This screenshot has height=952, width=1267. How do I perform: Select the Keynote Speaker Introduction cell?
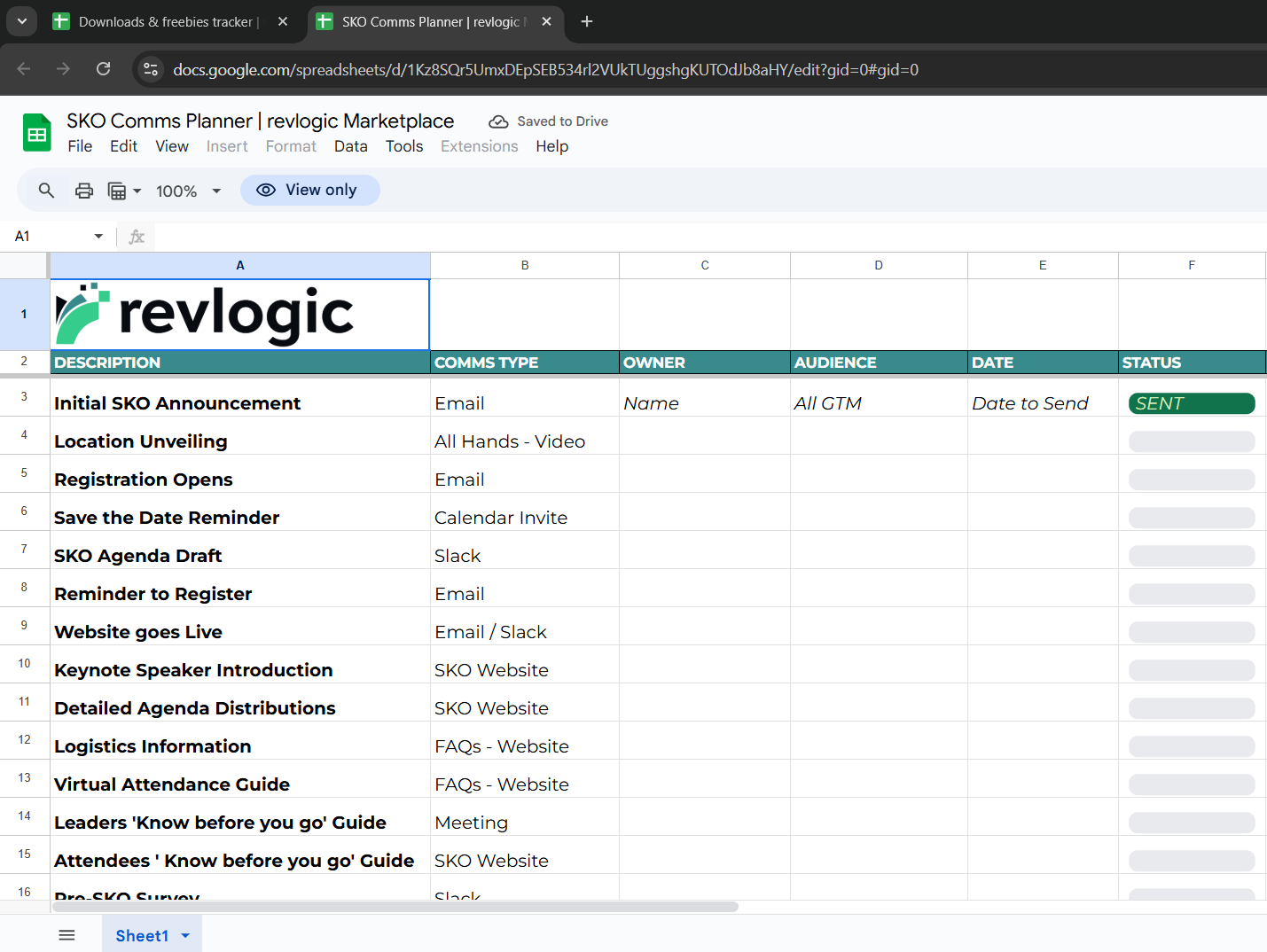[x=240, y=664]
